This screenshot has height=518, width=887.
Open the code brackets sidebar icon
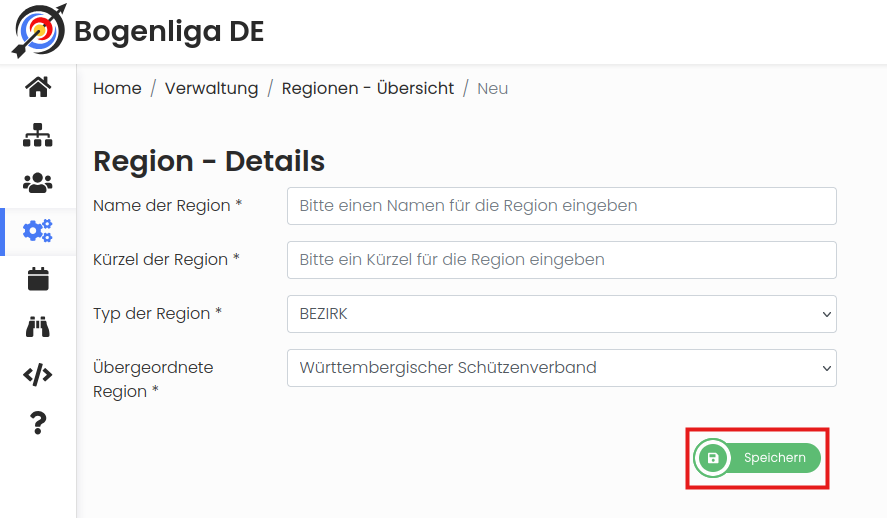(38, 375)
